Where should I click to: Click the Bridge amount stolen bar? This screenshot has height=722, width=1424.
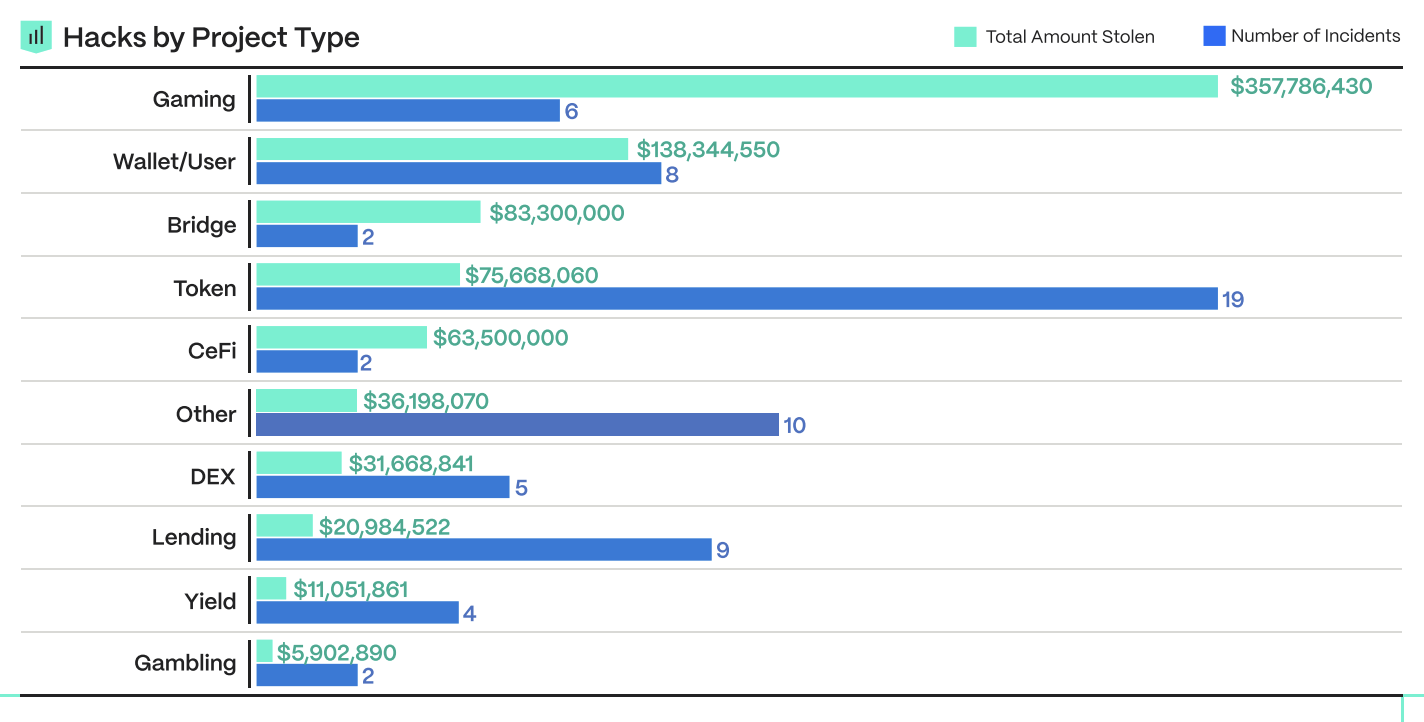click(x=369, y=212)
